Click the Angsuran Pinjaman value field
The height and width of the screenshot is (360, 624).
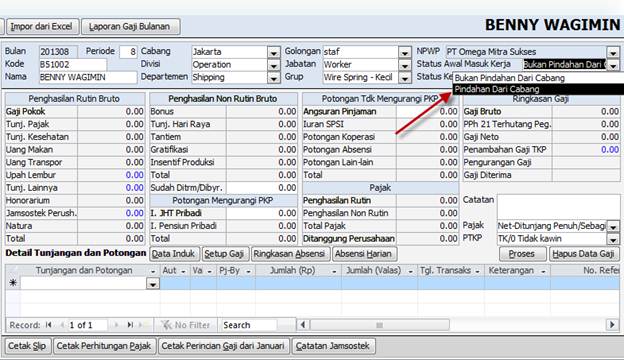427,111
